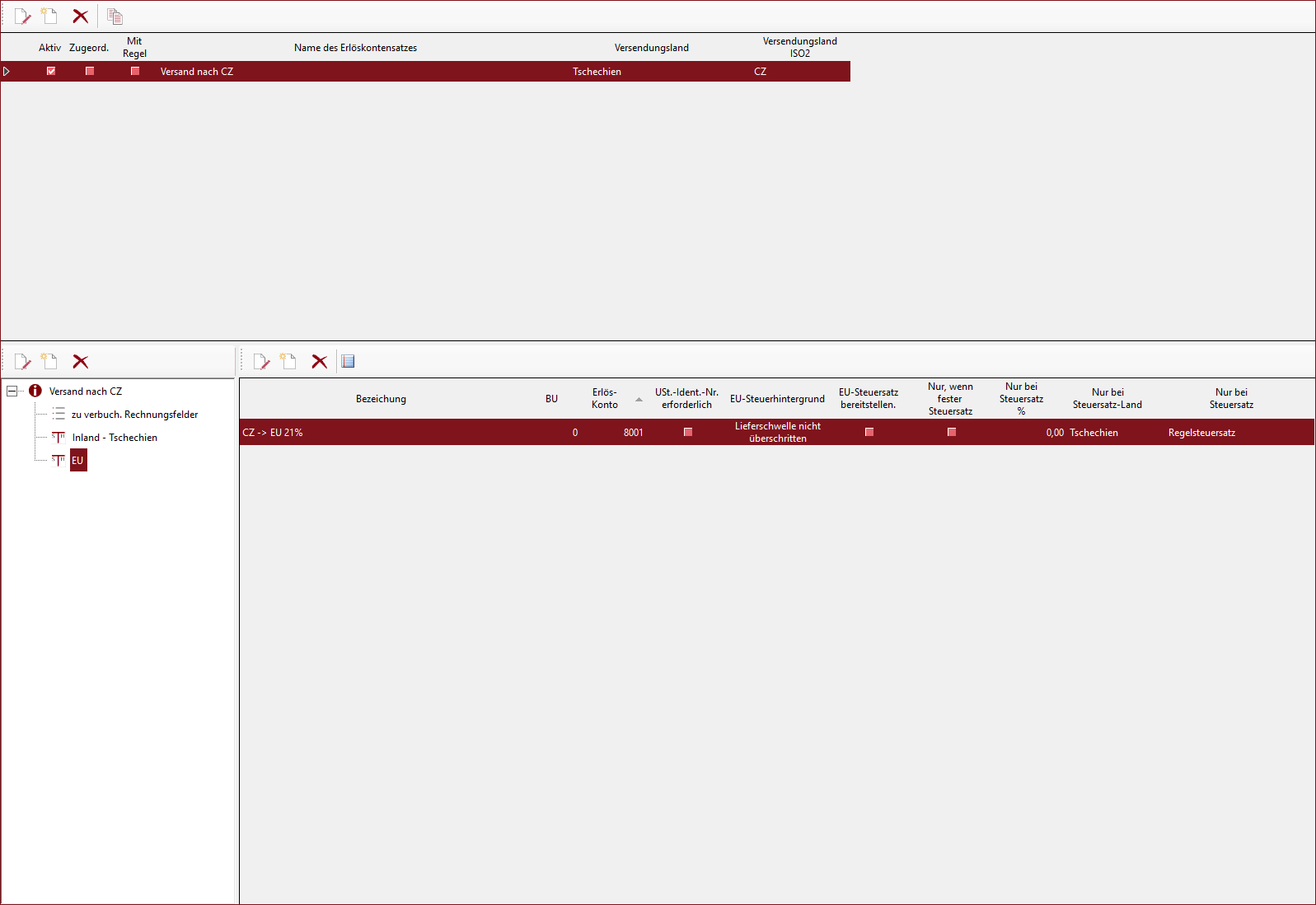The width and height of the screenshot is (1316, 905).
Task: Toggle the EU-Steuersatz bereitstellen checkbox
Action: pos(869,432)
